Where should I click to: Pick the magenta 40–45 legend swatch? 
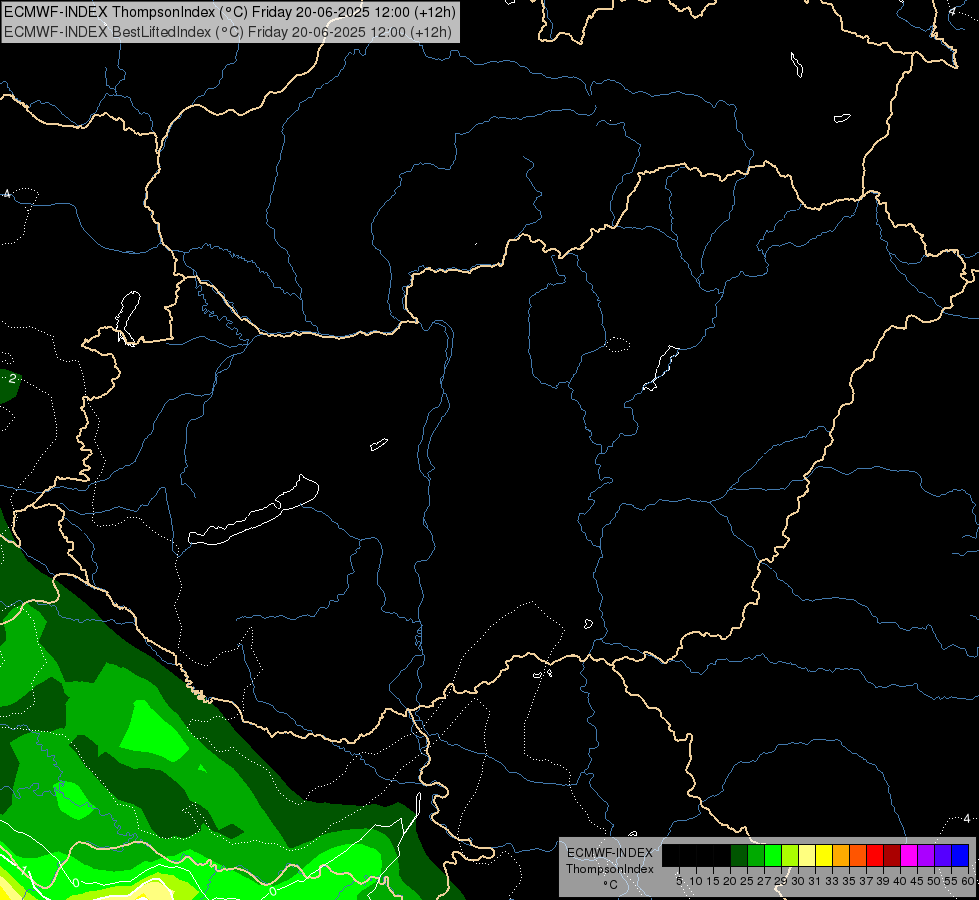pos(909,855)
